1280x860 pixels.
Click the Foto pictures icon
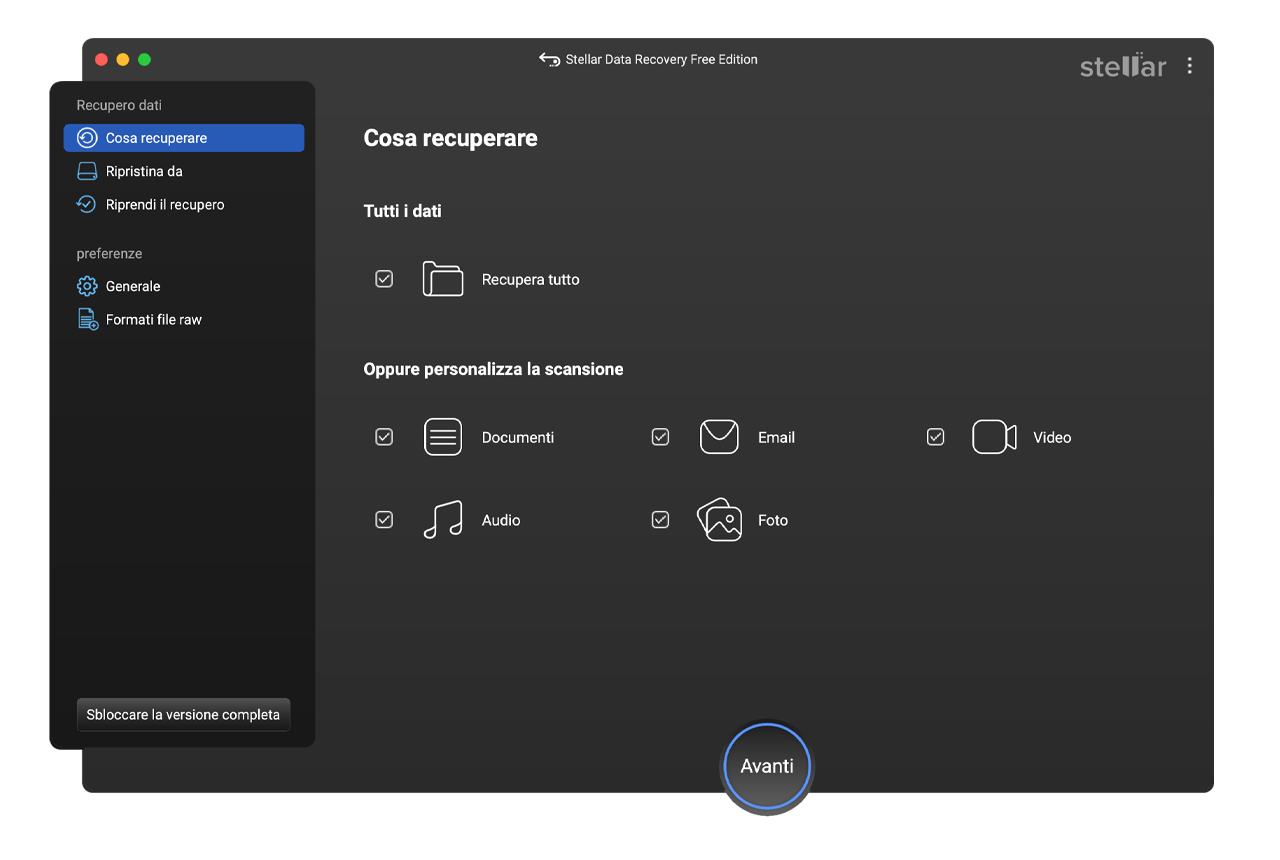click(719, 520)
